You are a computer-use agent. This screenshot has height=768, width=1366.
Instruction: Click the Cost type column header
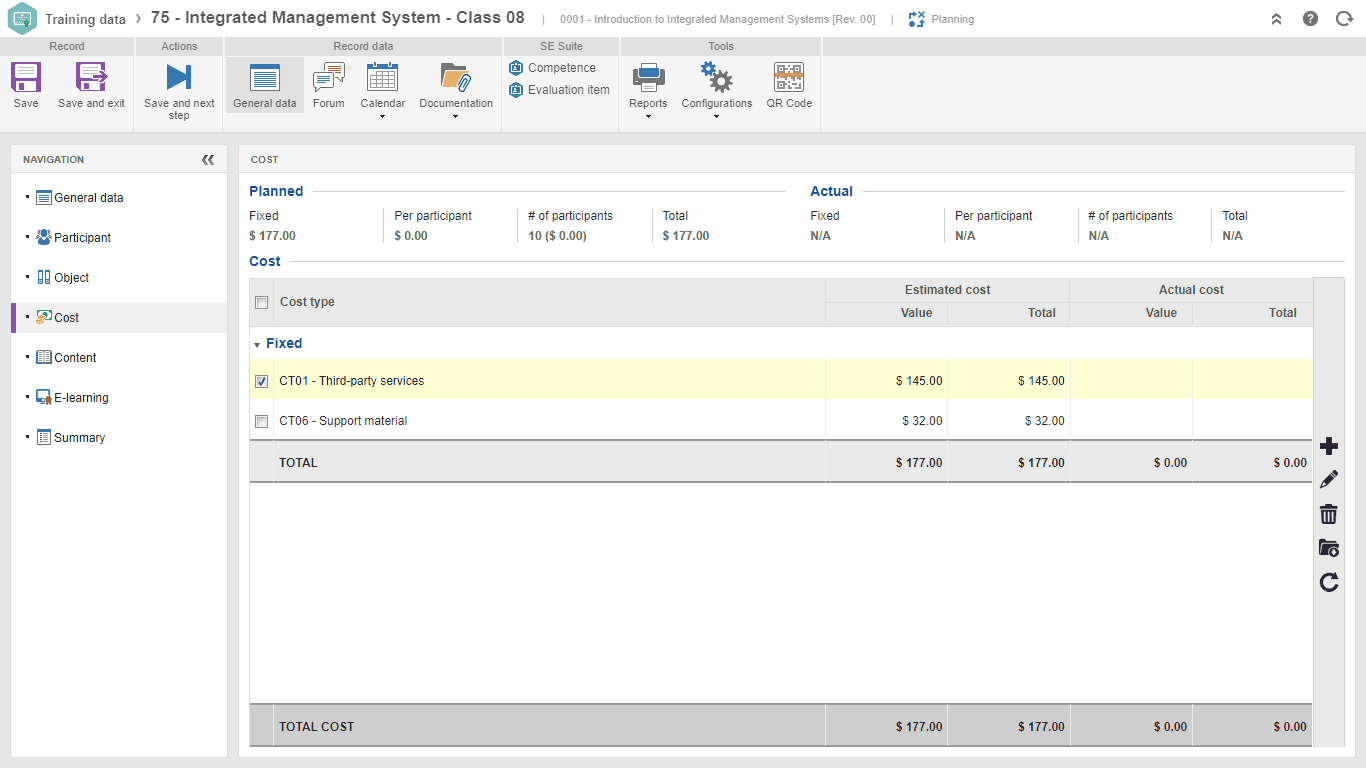point(307,302)
